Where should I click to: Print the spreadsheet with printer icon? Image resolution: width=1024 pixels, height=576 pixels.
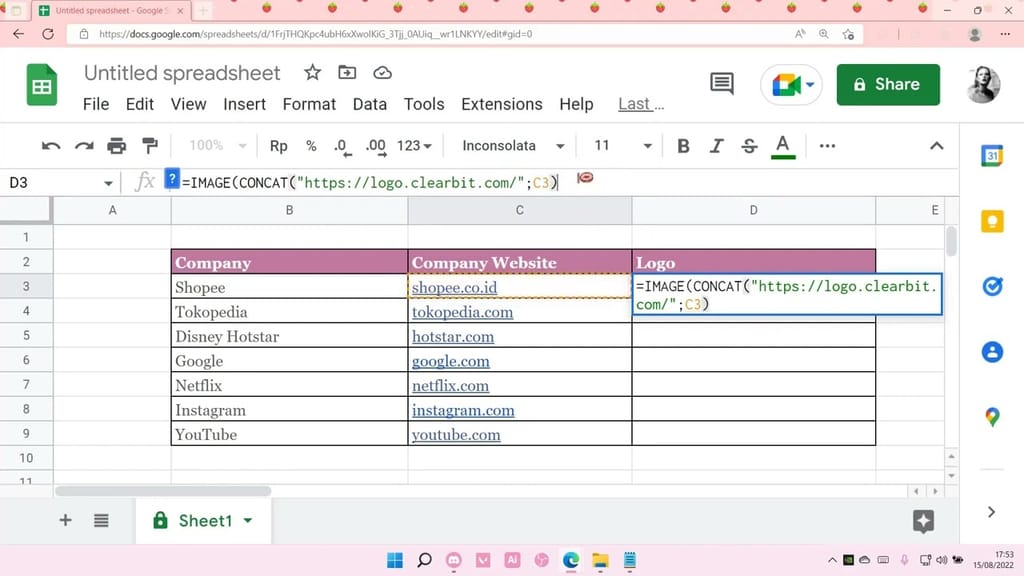pyautogui.click(x=117, y=146)
